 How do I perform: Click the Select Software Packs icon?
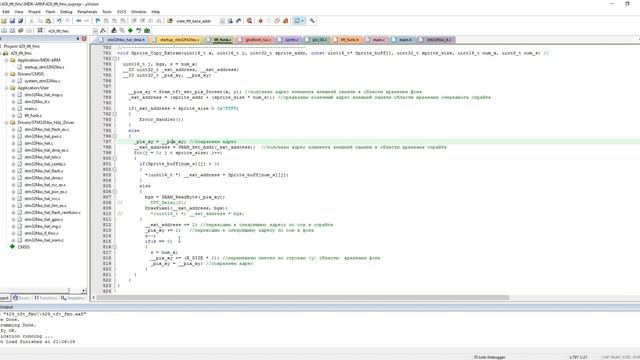tap(138, 31)
